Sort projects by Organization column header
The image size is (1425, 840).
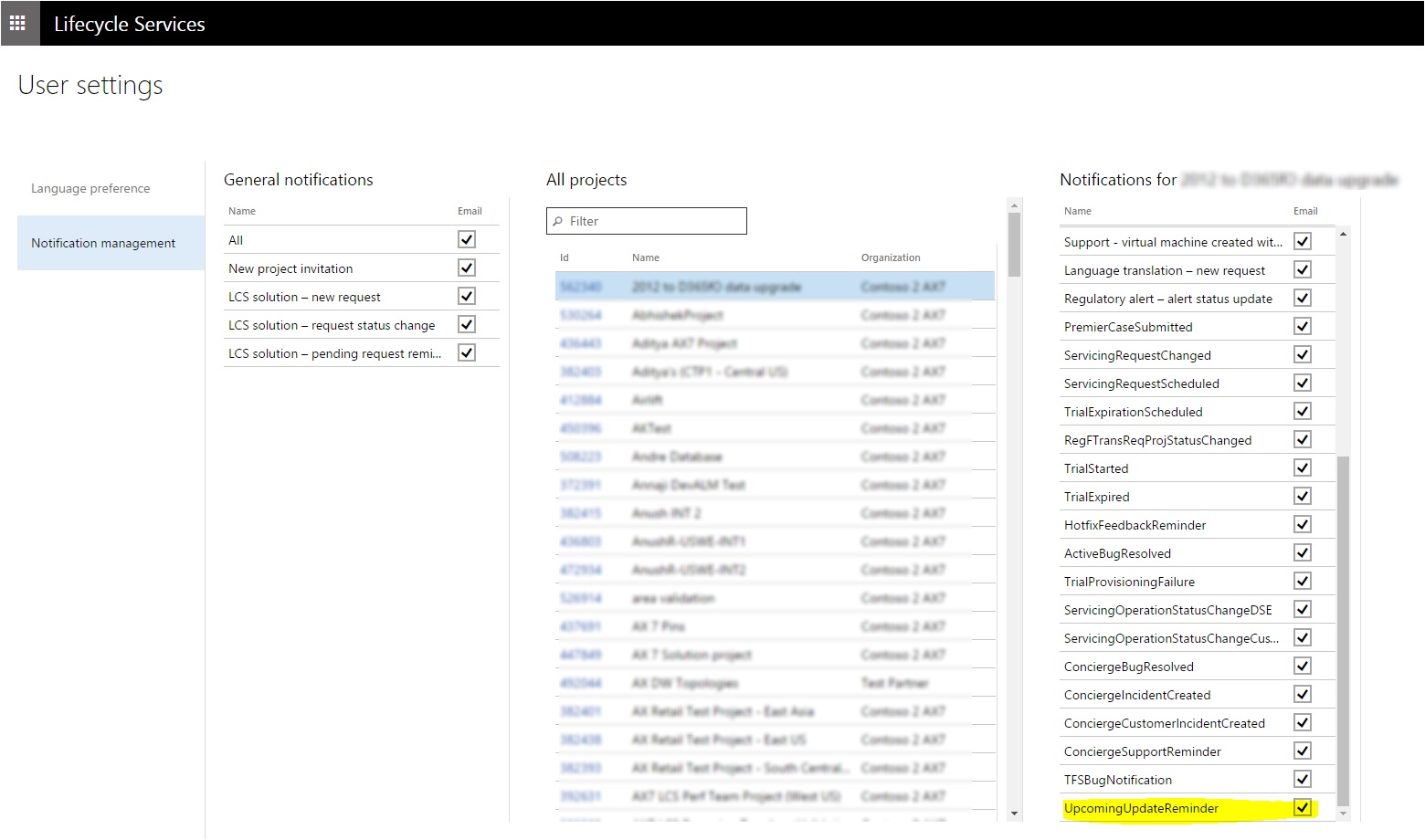click(x=890, y=257)
